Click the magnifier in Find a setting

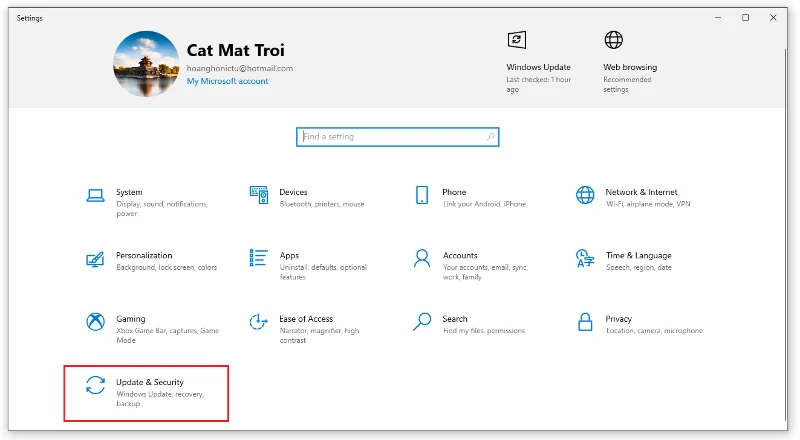pyautogui.click(x=490, y=137)
